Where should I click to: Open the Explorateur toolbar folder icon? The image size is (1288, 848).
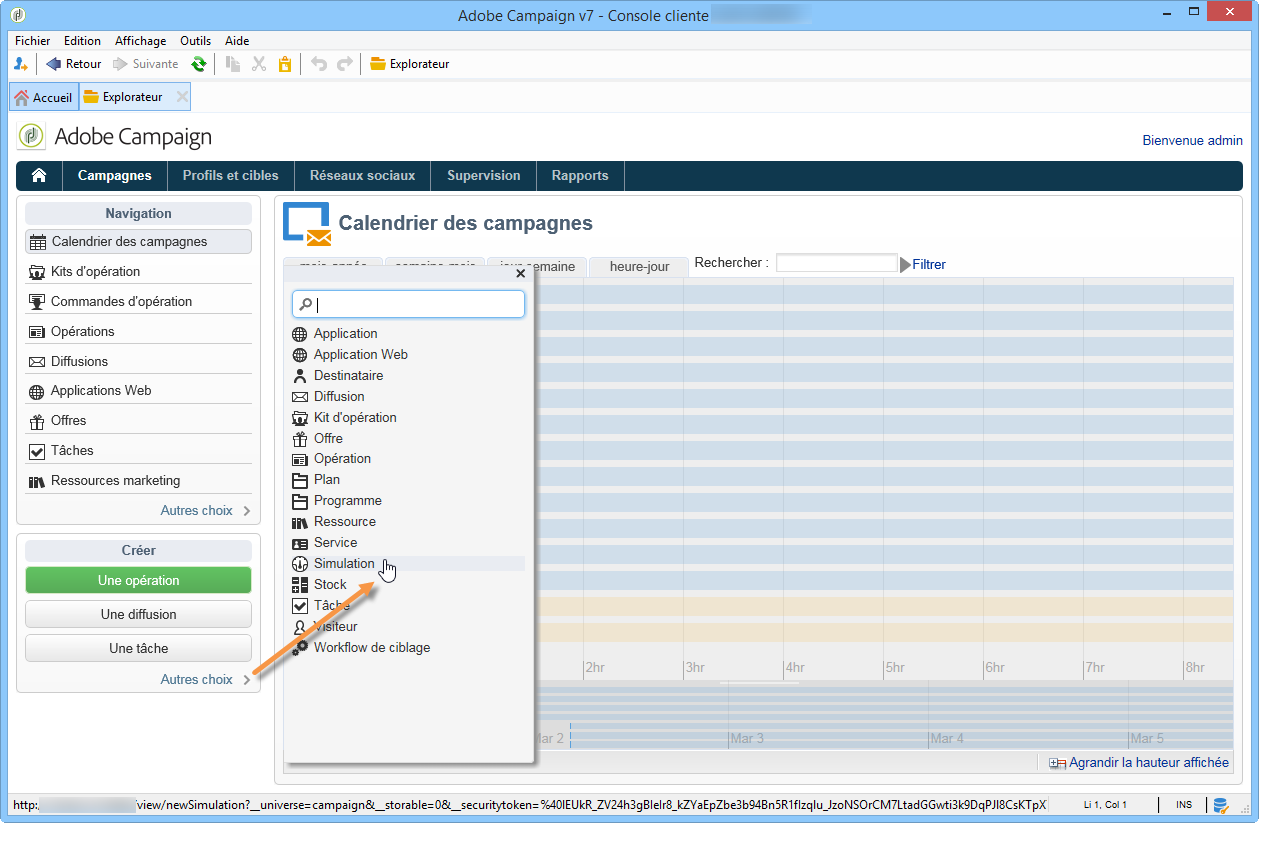click(377, 64)
